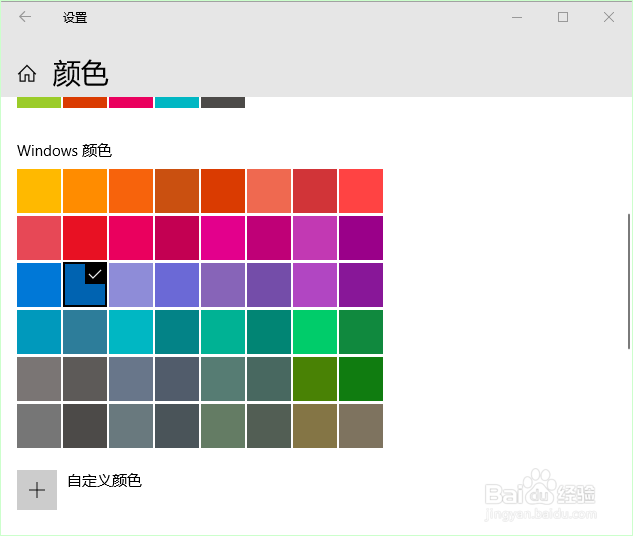Viewport: 633px width, 536px height.
Task: Pick the sage green swatch in bottom row
Action: click(x=223, y=426)
